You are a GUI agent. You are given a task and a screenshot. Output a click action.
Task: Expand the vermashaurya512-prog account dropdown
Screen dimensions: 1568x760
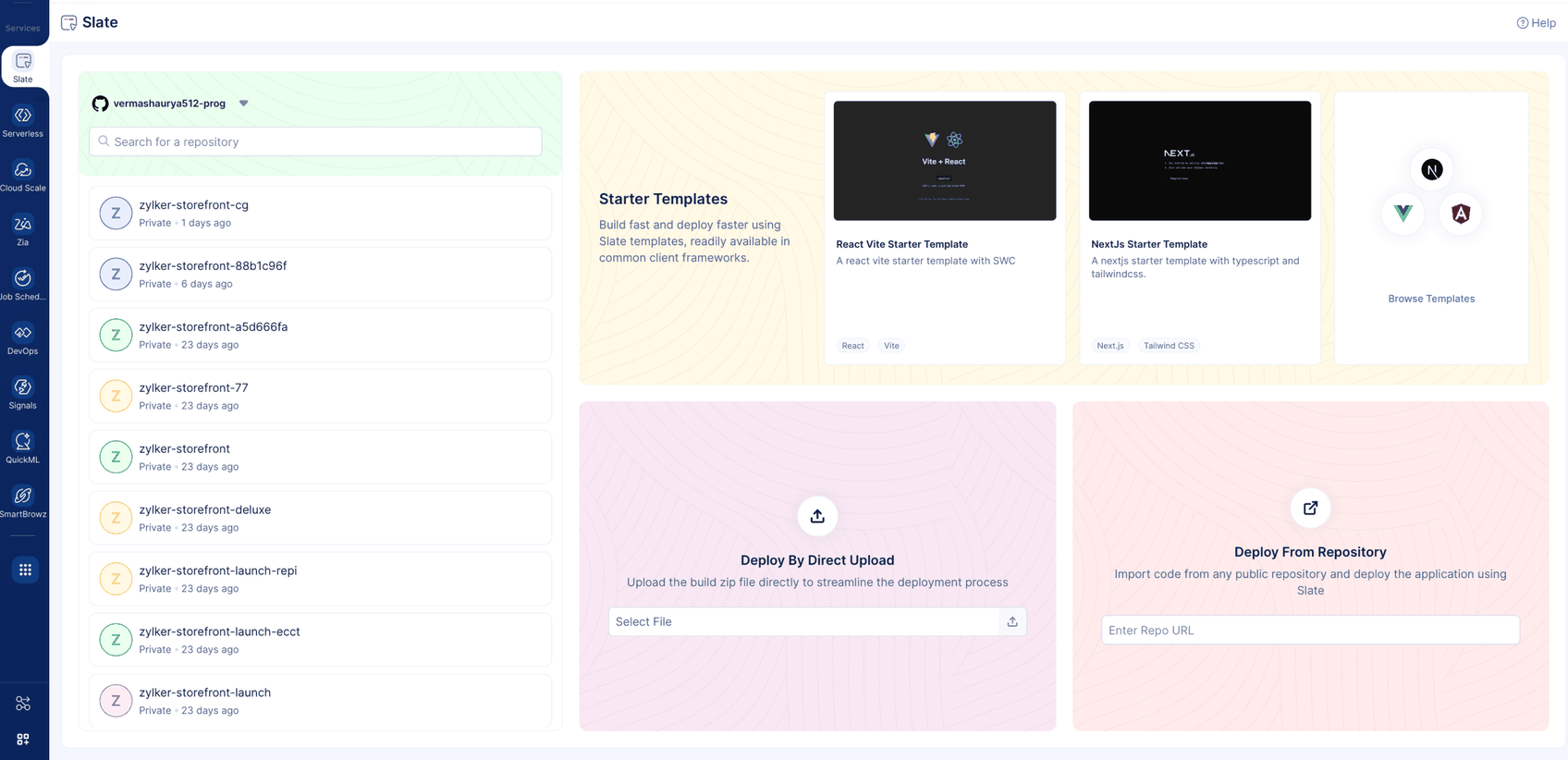point(244,104)
